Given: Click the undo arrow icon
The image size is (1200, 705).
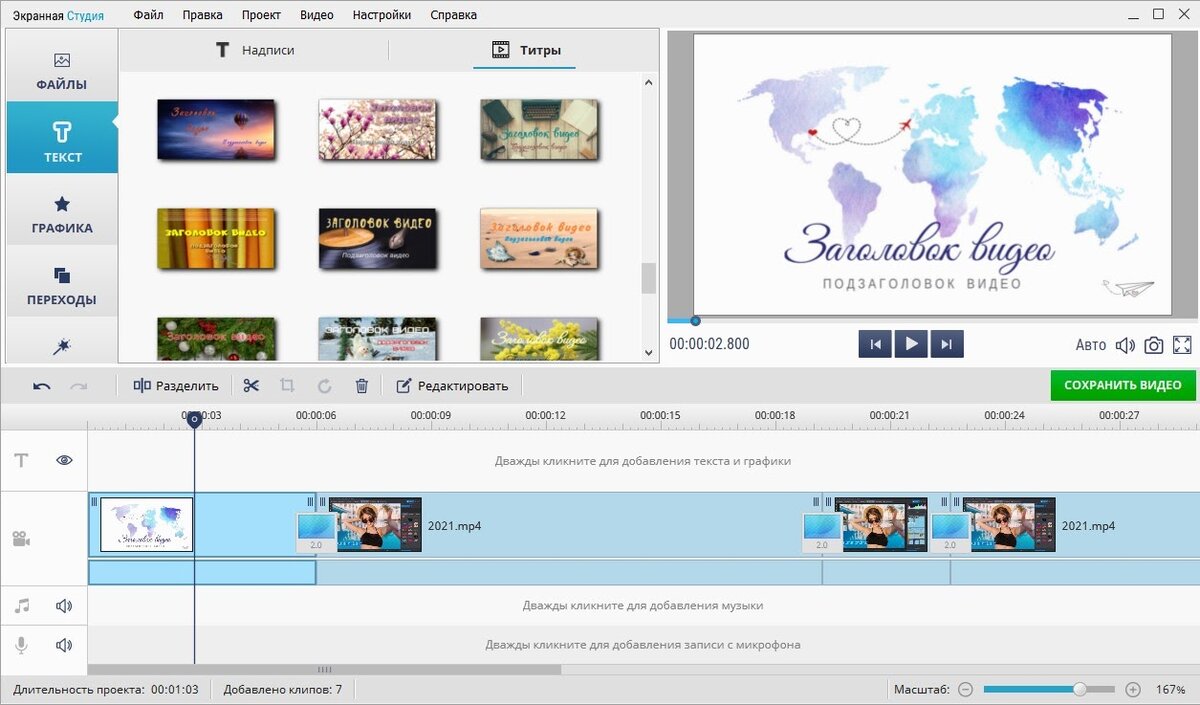Looking at the screenshot, I should [x=42, y=386].
